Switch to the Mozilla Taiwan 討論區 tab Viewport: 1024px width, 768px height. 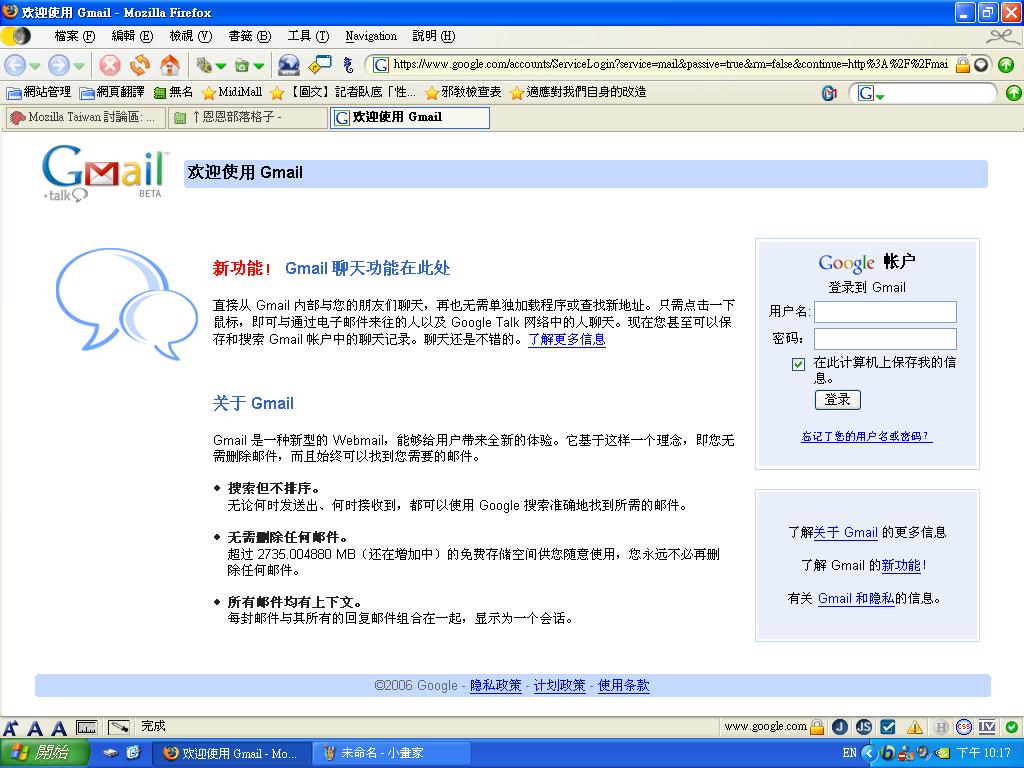pyautogui.click(x=83, y=118)
